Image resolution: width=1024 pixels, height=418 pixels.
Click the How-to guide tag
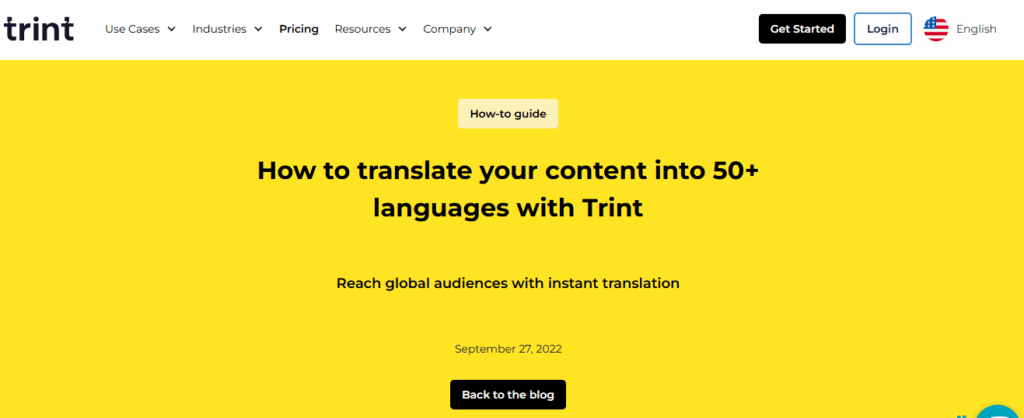click(508, 114)
